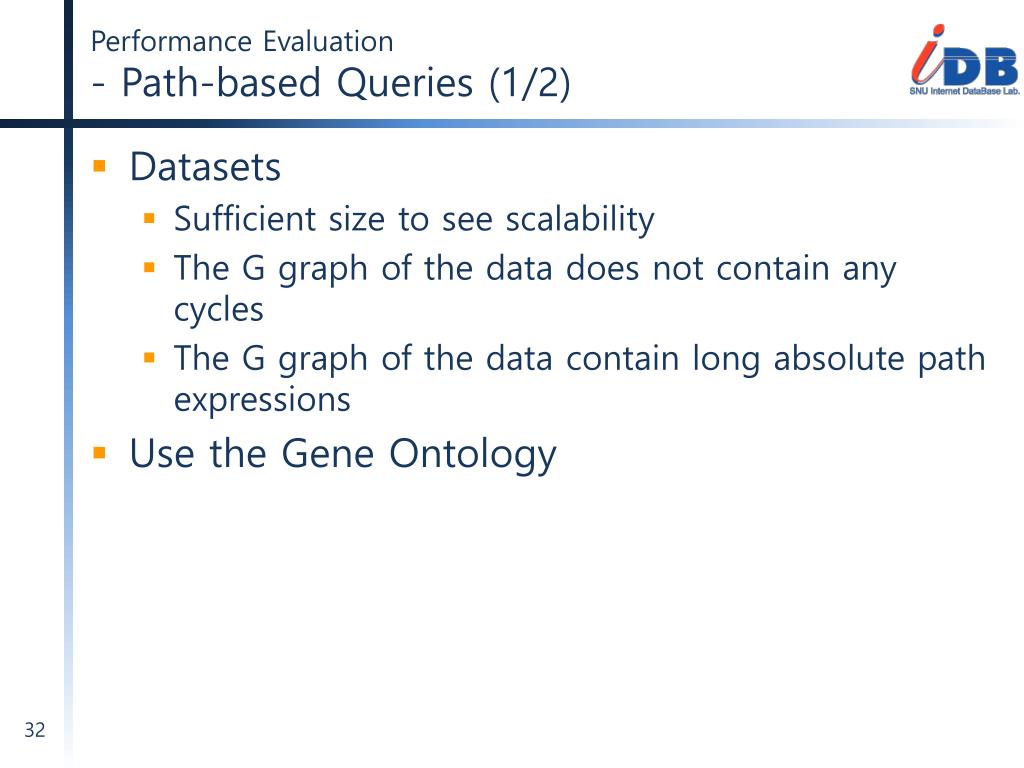Click the text 'contain long absolute path'
This screenshot has width=1024, height=768.
(776, 359)
